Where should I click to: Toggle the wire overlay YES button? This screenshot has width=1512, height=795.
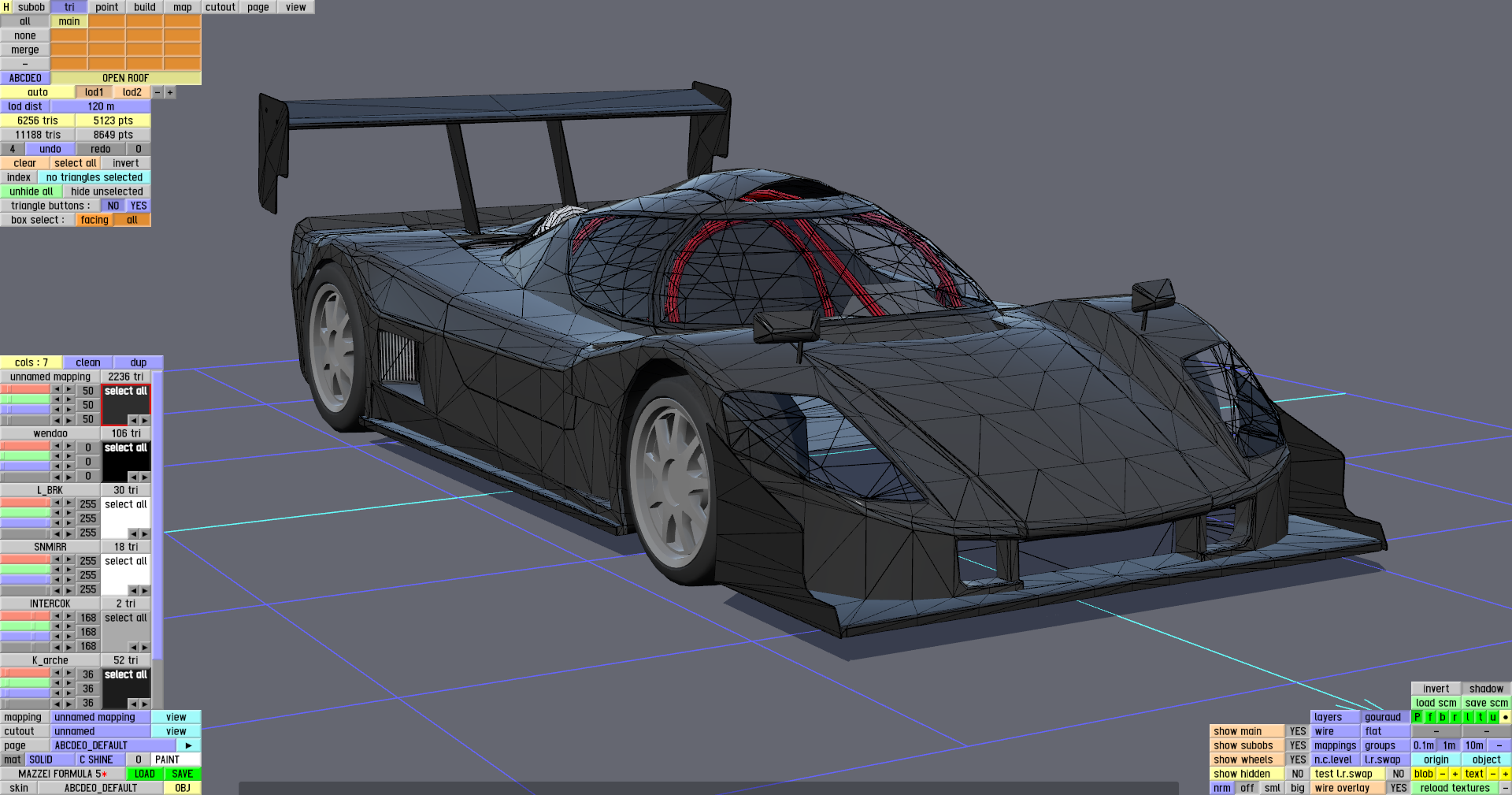tap(1399, 788)
